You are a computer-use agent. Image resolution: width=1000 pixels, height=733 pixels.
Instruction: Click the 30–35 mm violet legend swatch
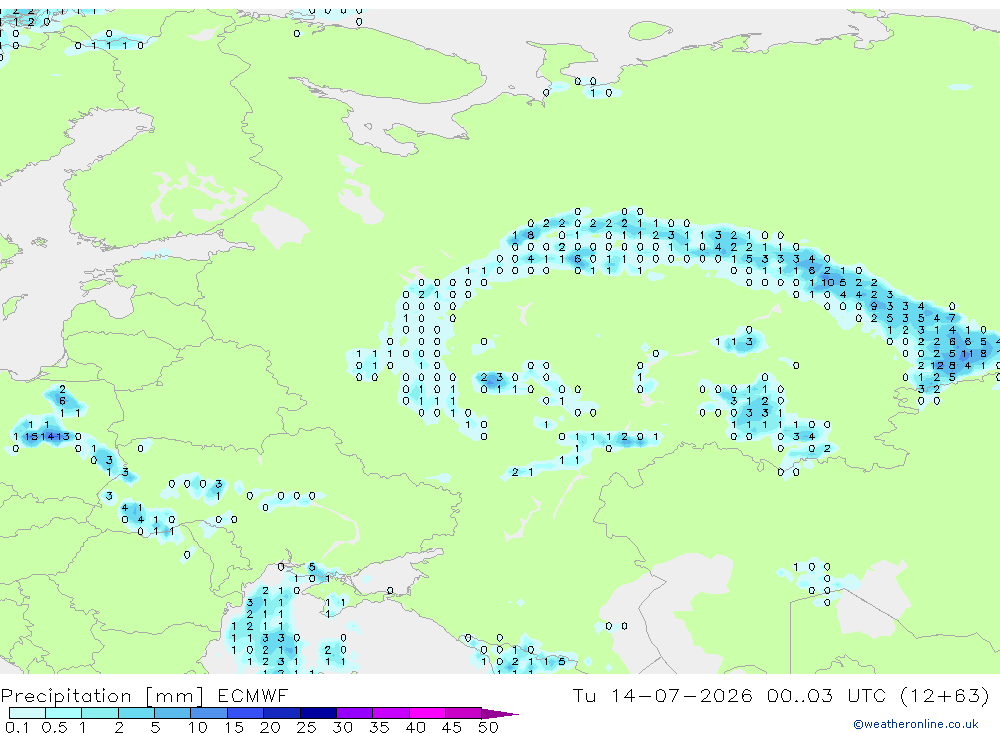click(355, 713)
